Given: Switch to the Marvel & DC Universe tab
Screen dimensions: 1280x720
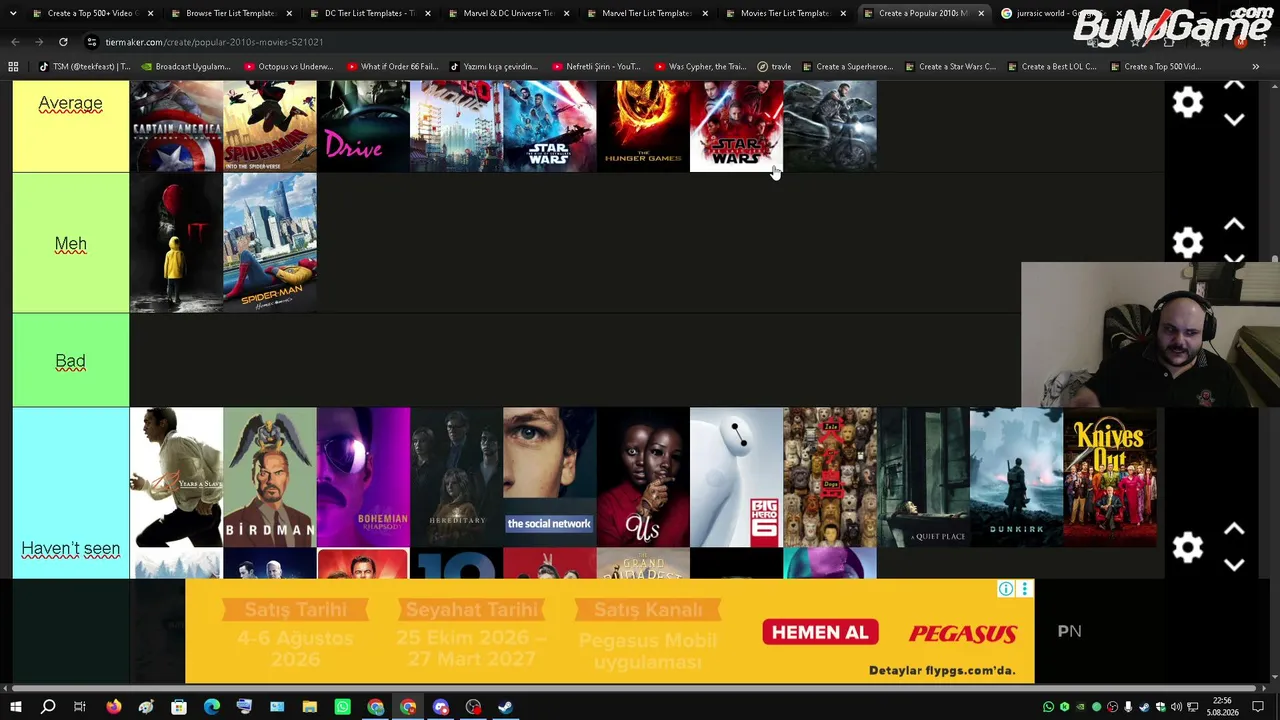Looking at the screenshot, I should [507, 13].
